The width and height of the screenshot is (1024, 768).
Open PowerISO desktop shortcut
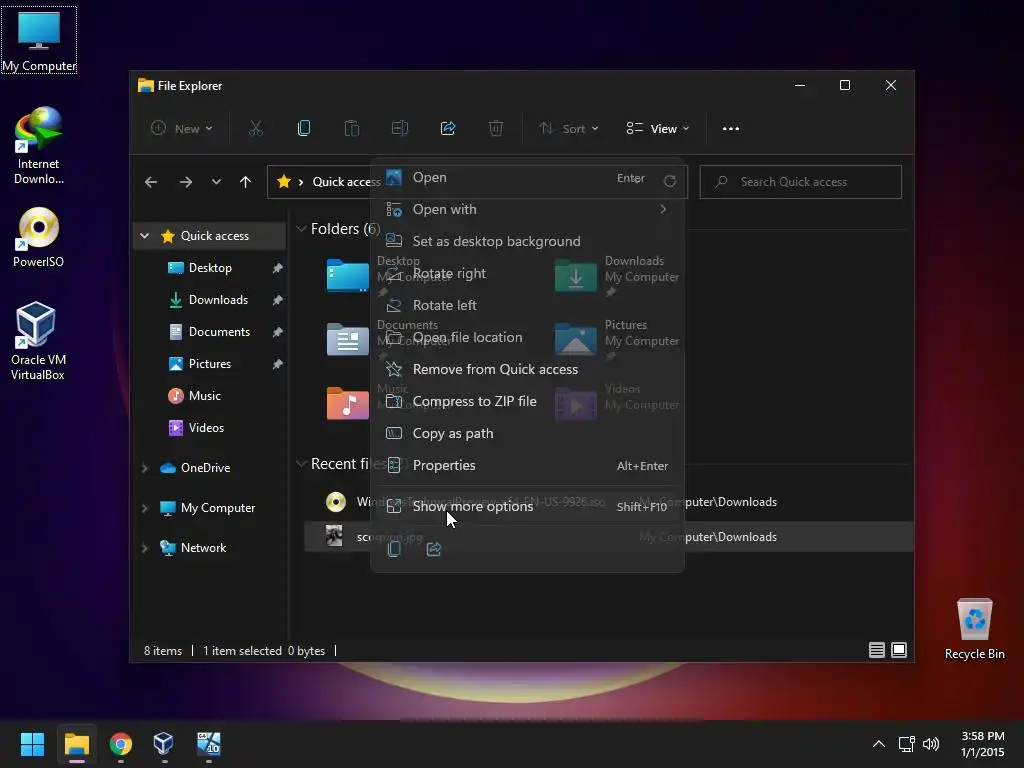click(39, 237)
